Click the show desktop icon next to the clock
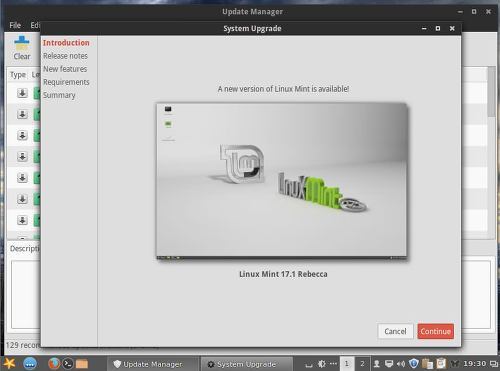 coord(494,364)
